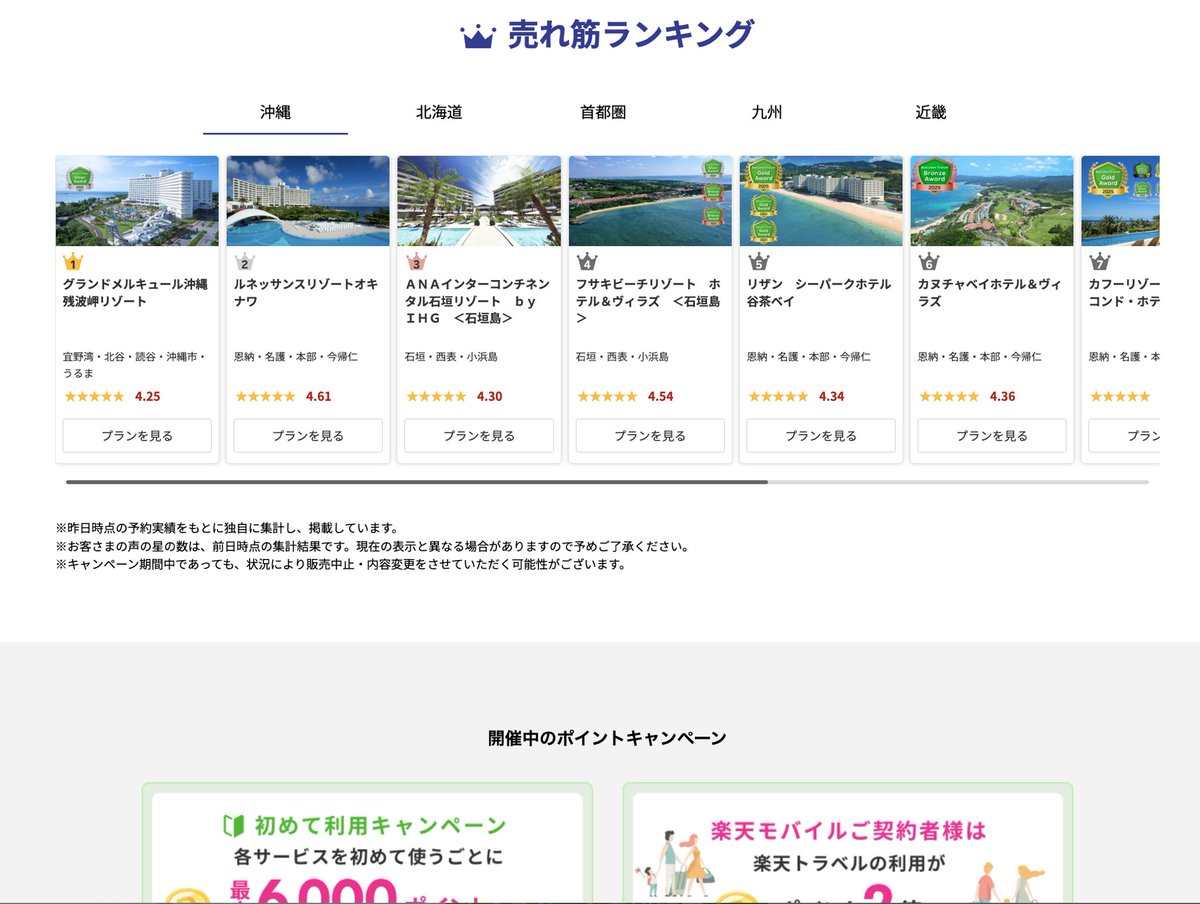The image size is (1200, 904).
Task: Open フサキビーチリゾート ホテル&ヴィラズ title
Action: pos(649,301)
